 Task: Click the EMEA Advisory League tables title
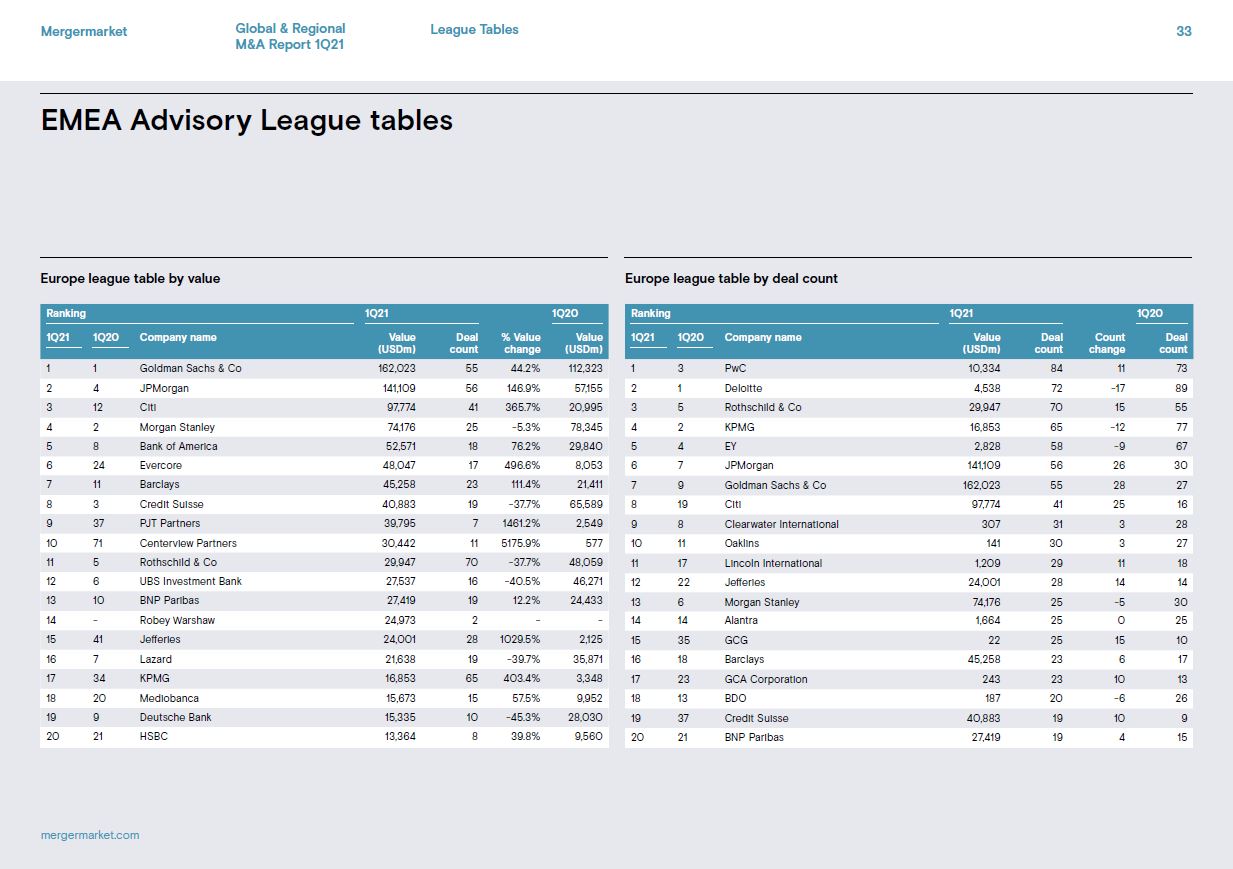pos(247,121)
